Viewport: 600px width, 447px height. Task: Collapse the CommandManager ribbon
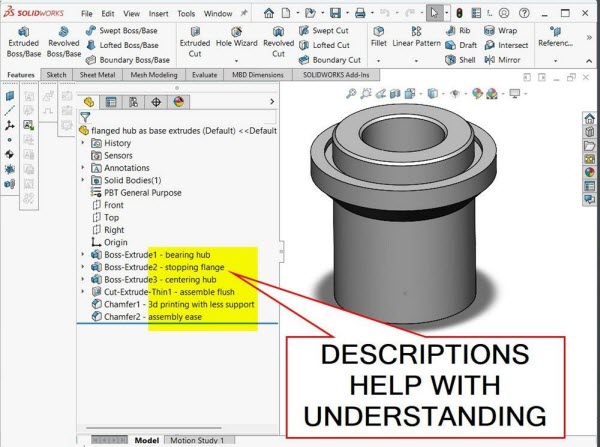589,61
